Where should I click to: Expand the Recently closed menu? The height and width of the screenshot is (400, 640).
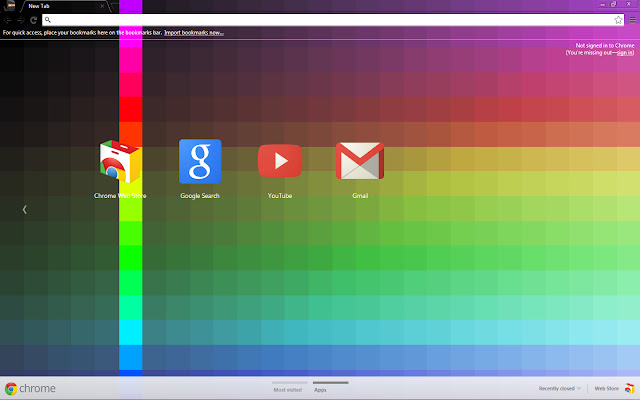[559, 389]
